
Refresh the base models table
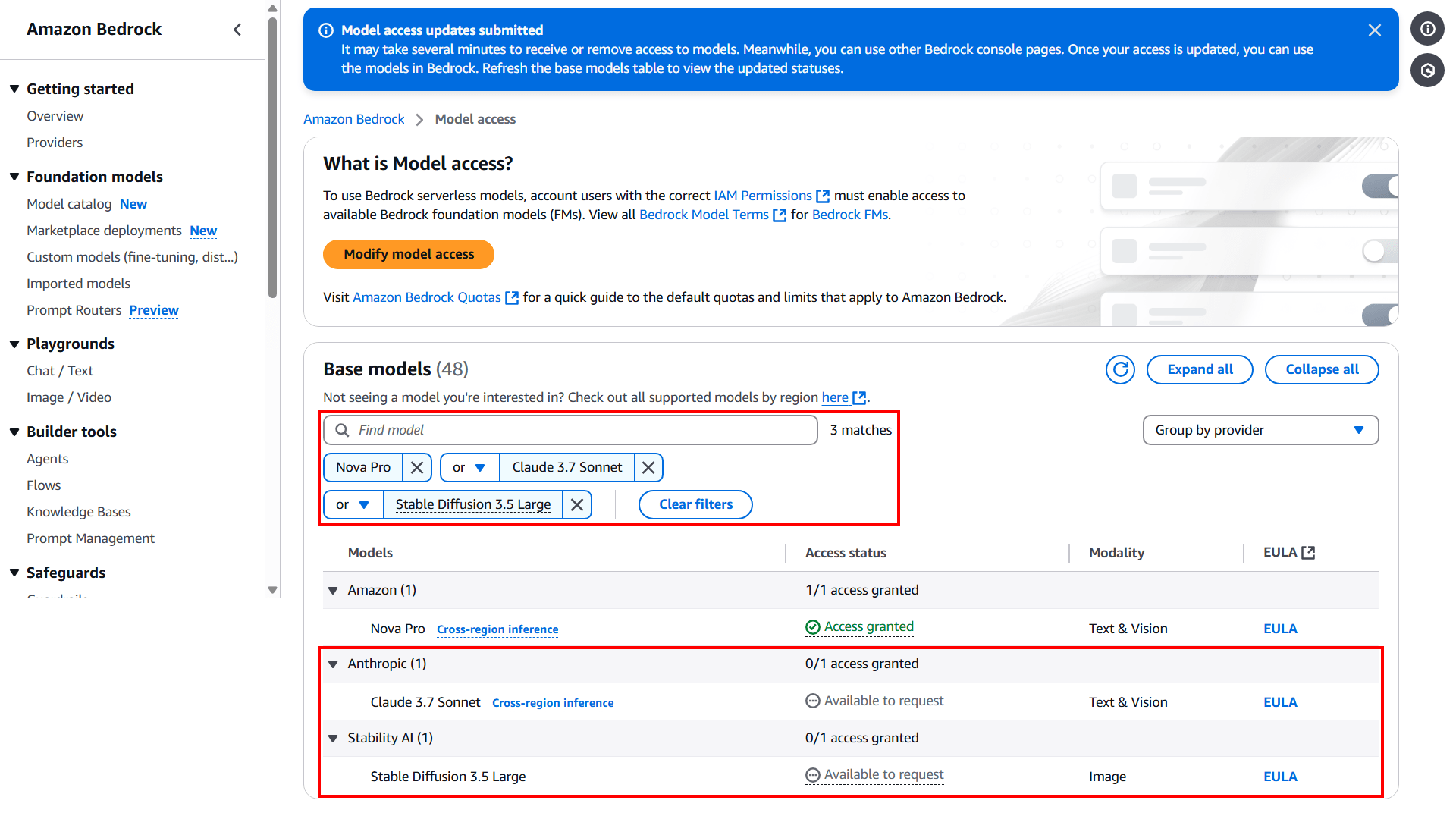point(1120,369)
